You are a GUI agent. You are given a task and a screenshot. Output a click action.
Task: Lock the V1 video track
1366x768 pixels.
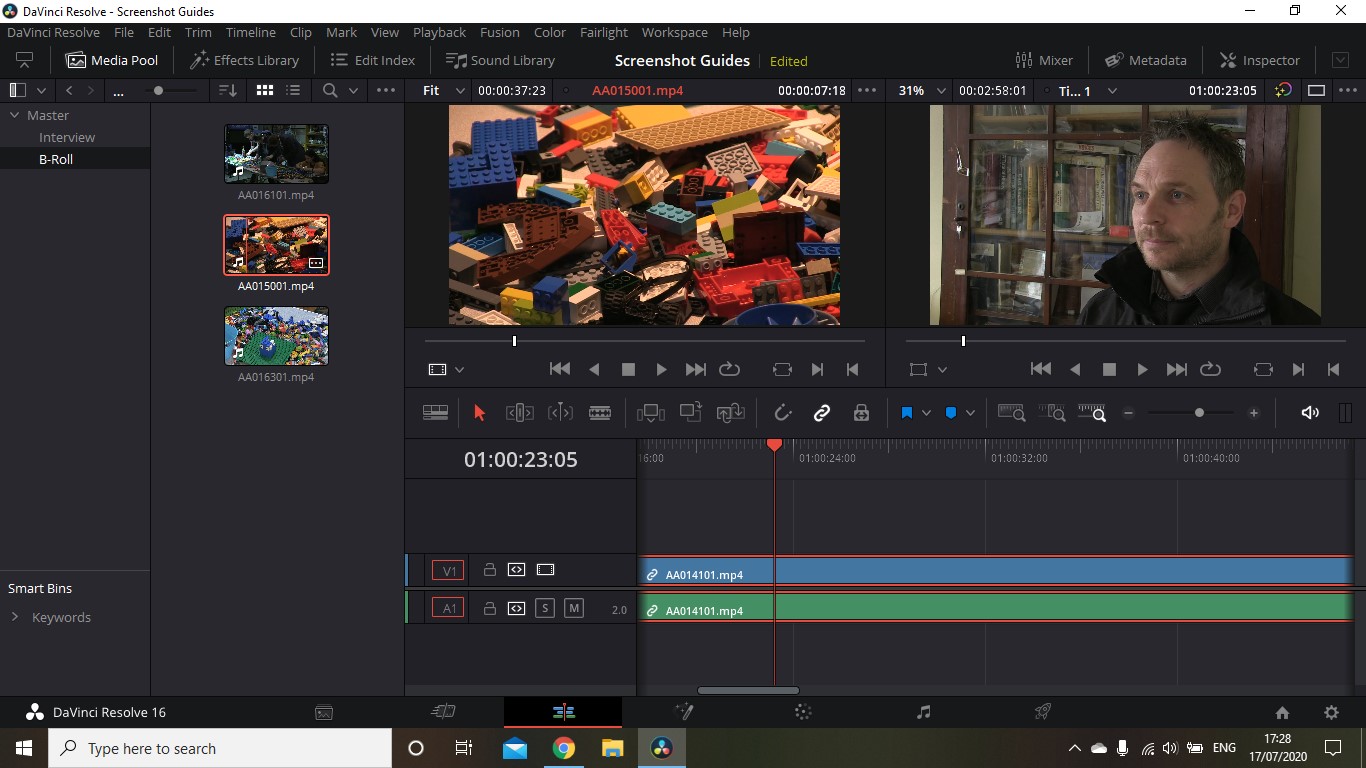490,570
